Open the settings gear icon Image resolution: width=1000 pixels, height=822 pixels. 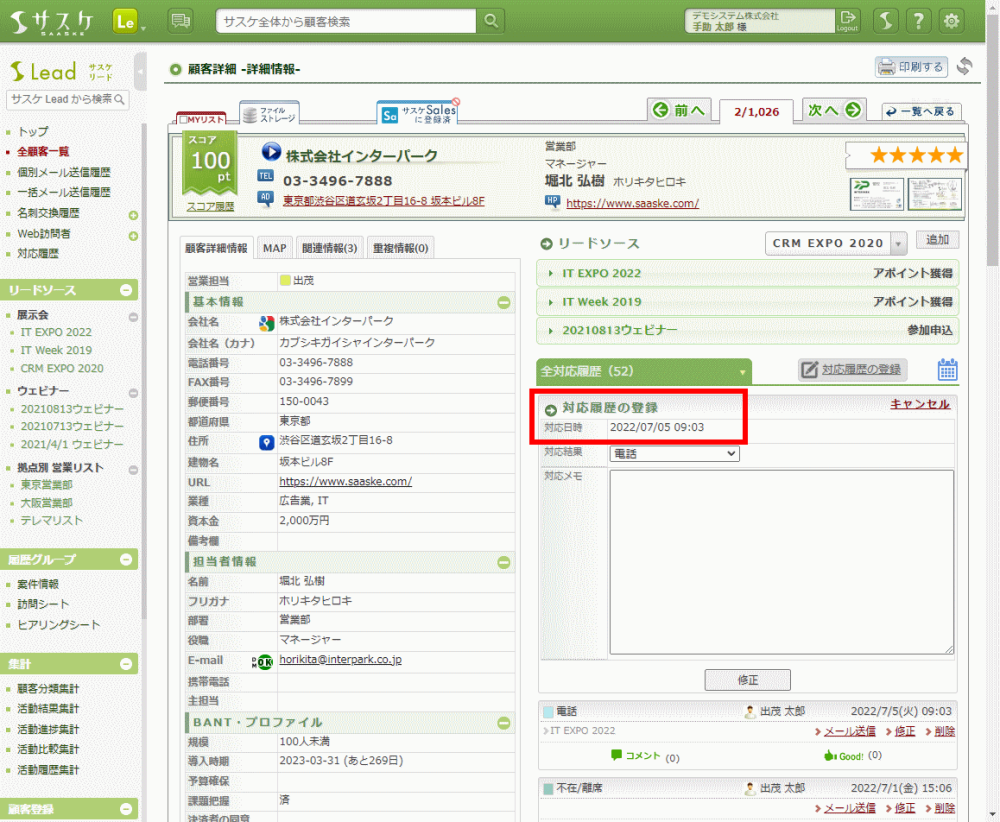[x=952, y=21]
